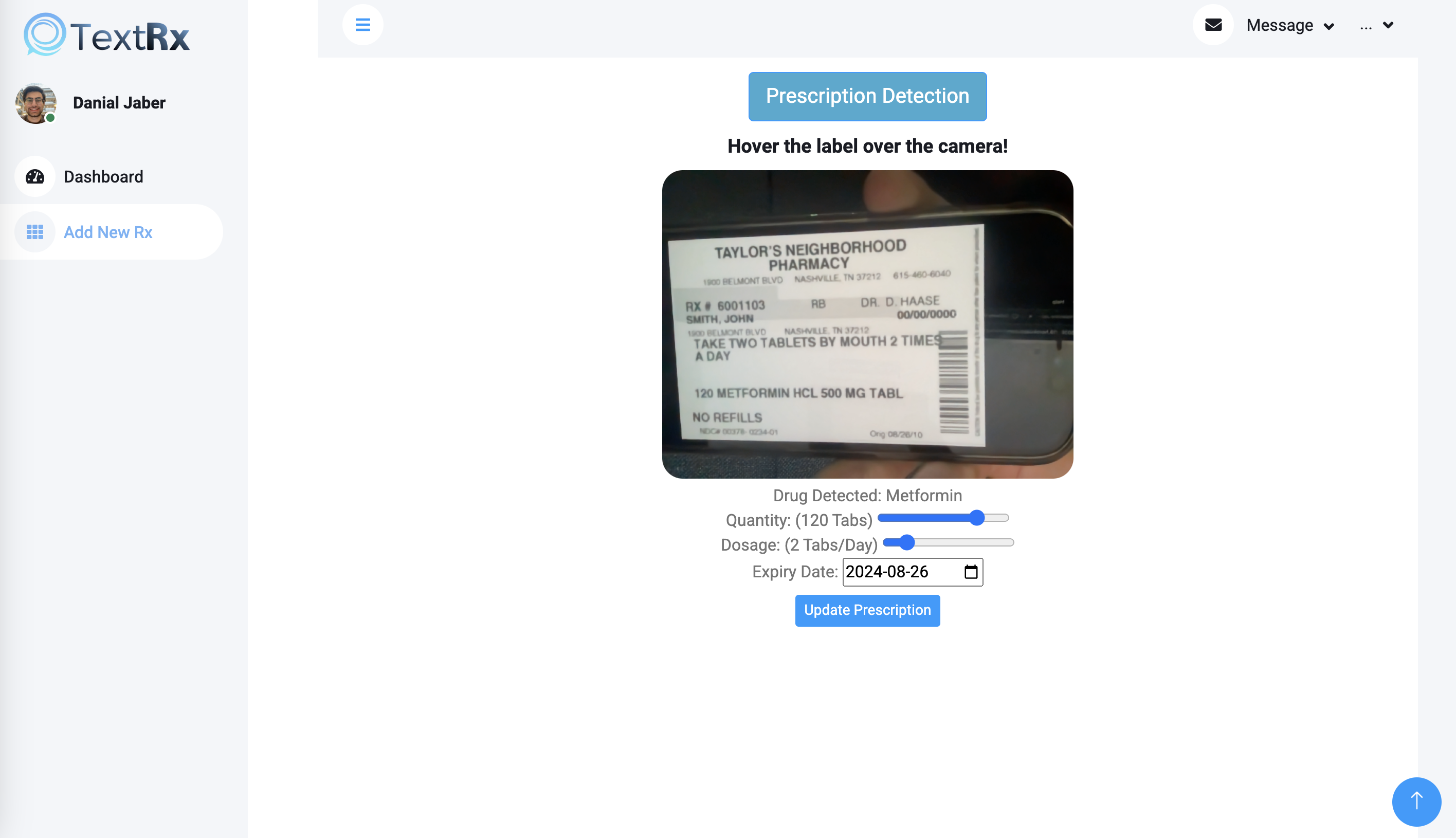Click the Expiry Date input field
1456x838 pixels.
click(x=913, y=572)
